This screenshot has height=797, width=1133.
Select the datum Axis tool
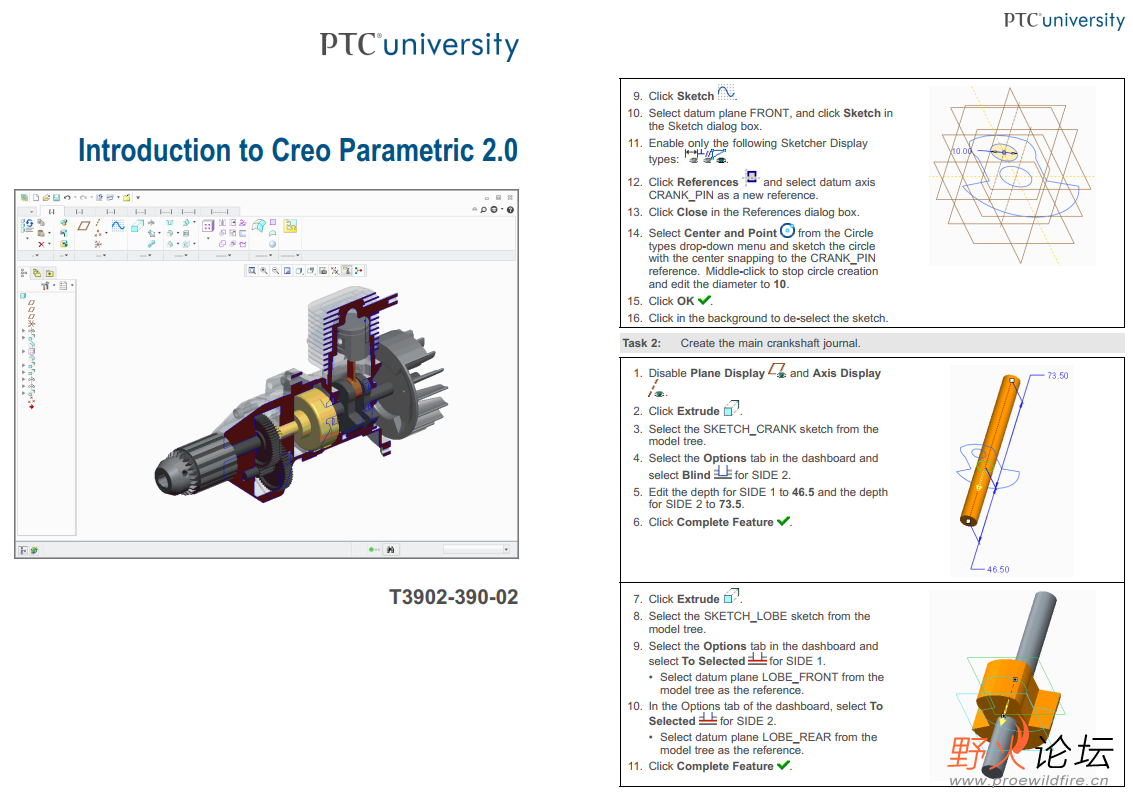98,223
